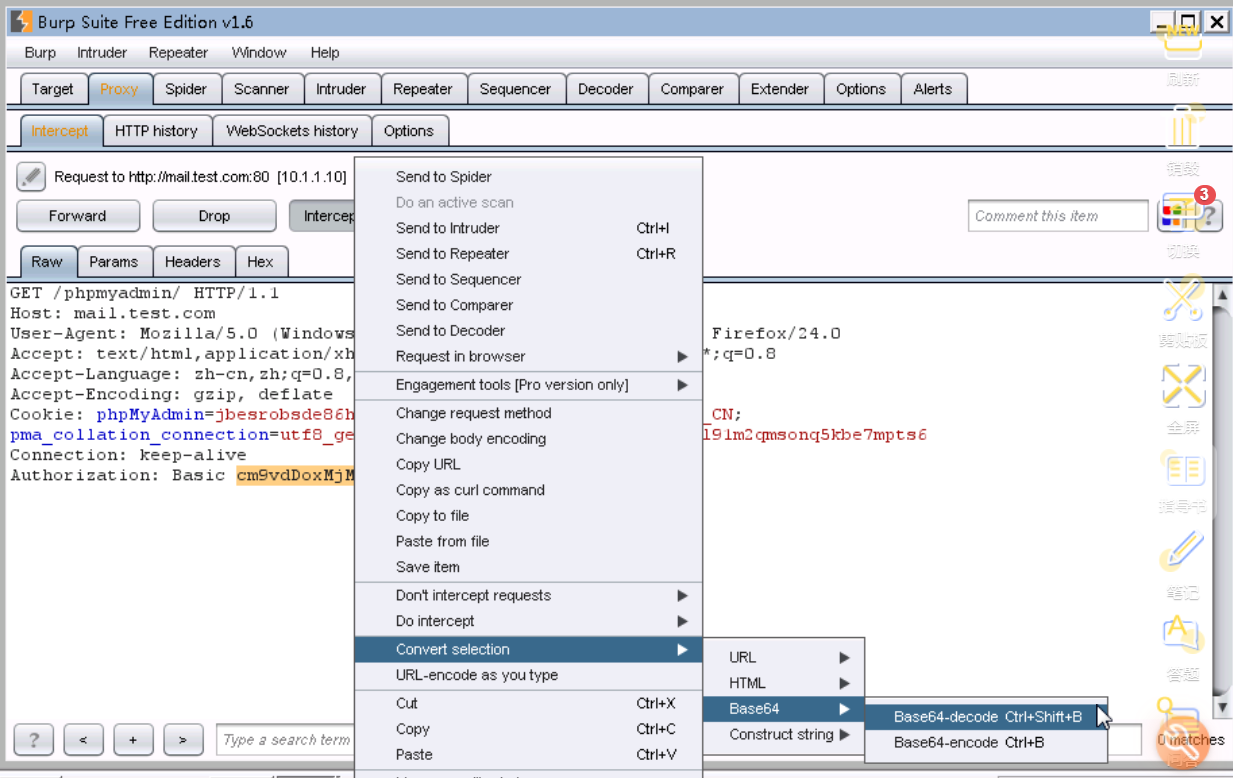This screenshot has width=1233, height=778.
Task: Open the Burp menu in the menu bar
Action: click(x=40, y=53)
